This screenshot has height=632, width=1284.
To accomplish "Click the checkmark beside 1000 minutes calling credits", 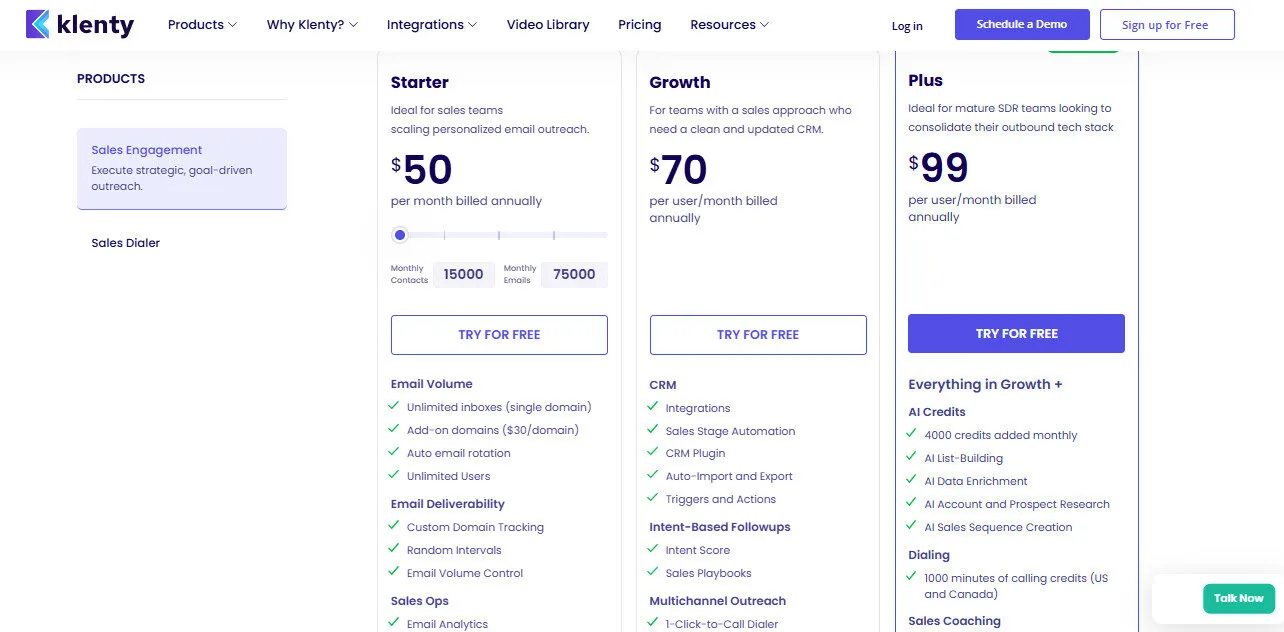I will pyautogui.click(x=911, y=577).
